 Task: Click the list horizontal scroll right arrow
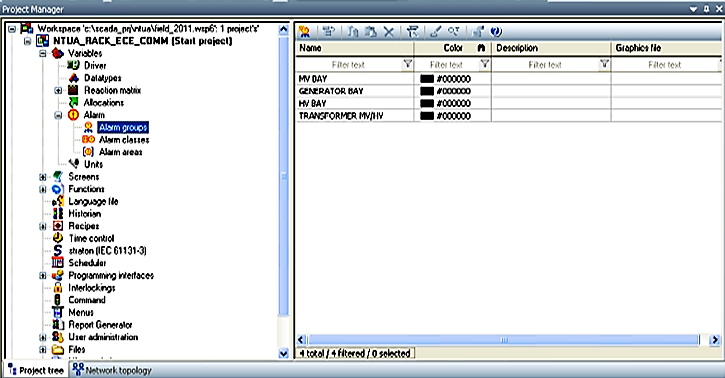pyautogui.click(x=715, y=340)
